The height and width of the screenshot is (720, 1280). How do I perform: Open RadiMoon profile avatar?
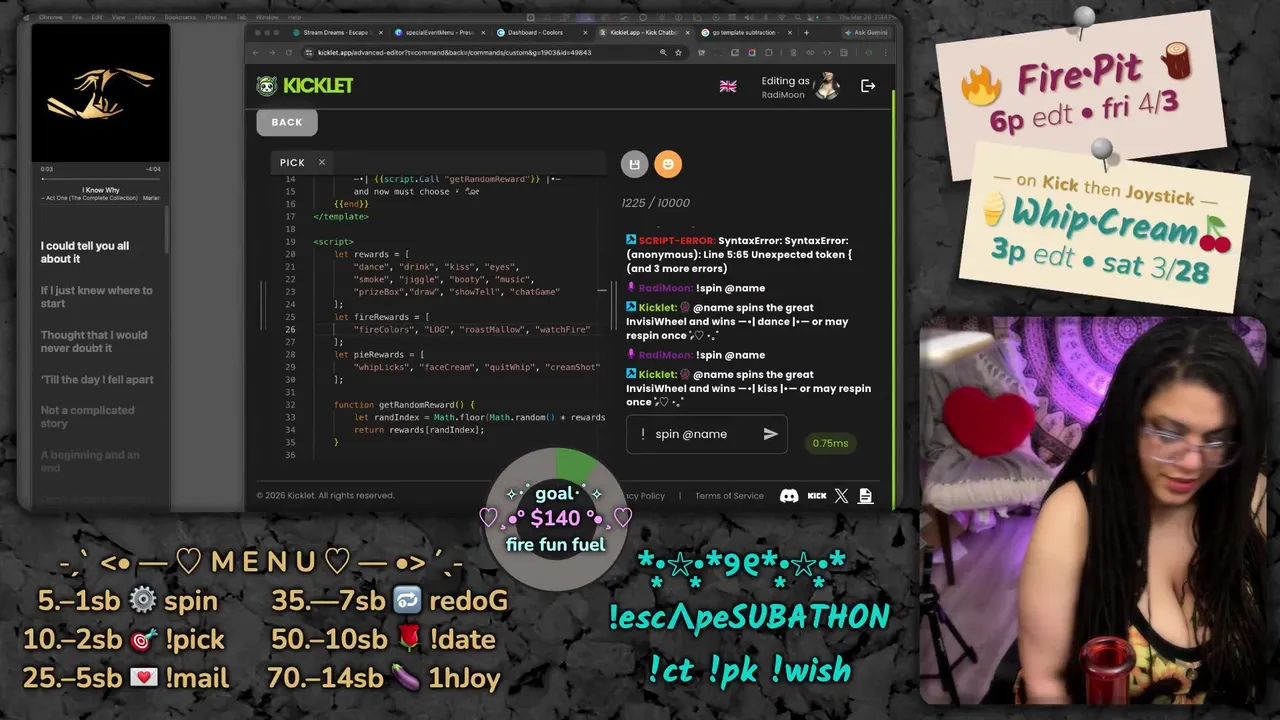pos(826,86)
